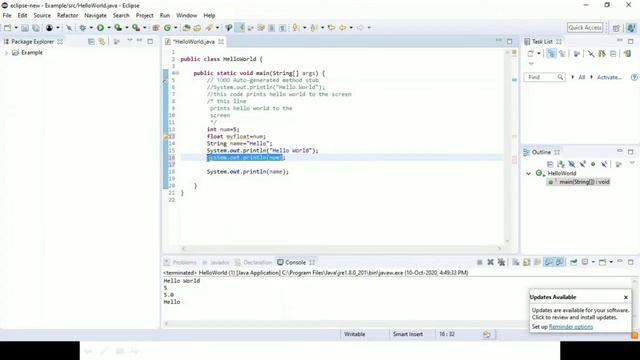Click the Open Type toolbar icon
The image size is (640, 360).
coord(187,28)
